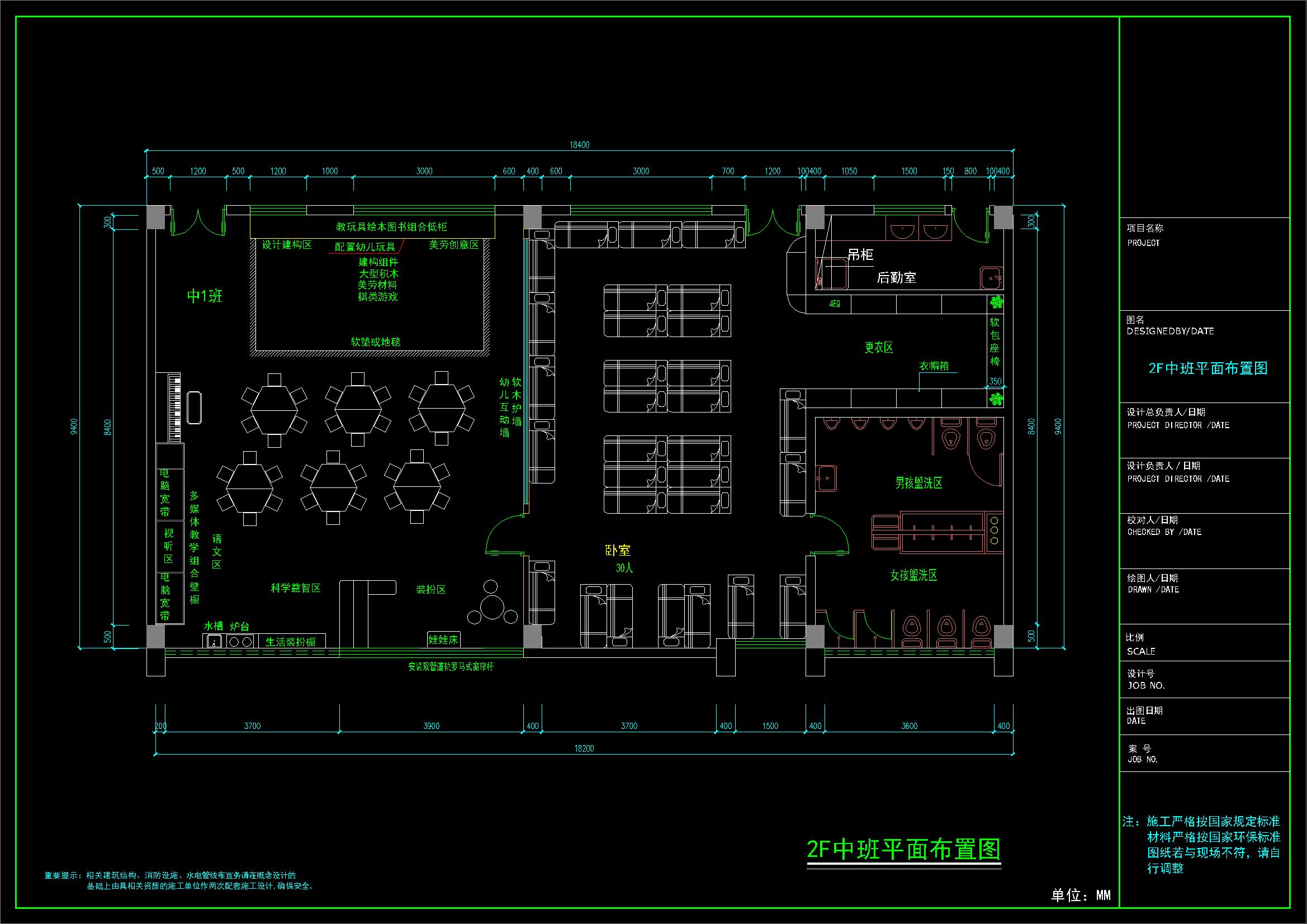Select the vertical 语文区 text
The height and width of the screenshot is (924, 1307).
[216, 551]
